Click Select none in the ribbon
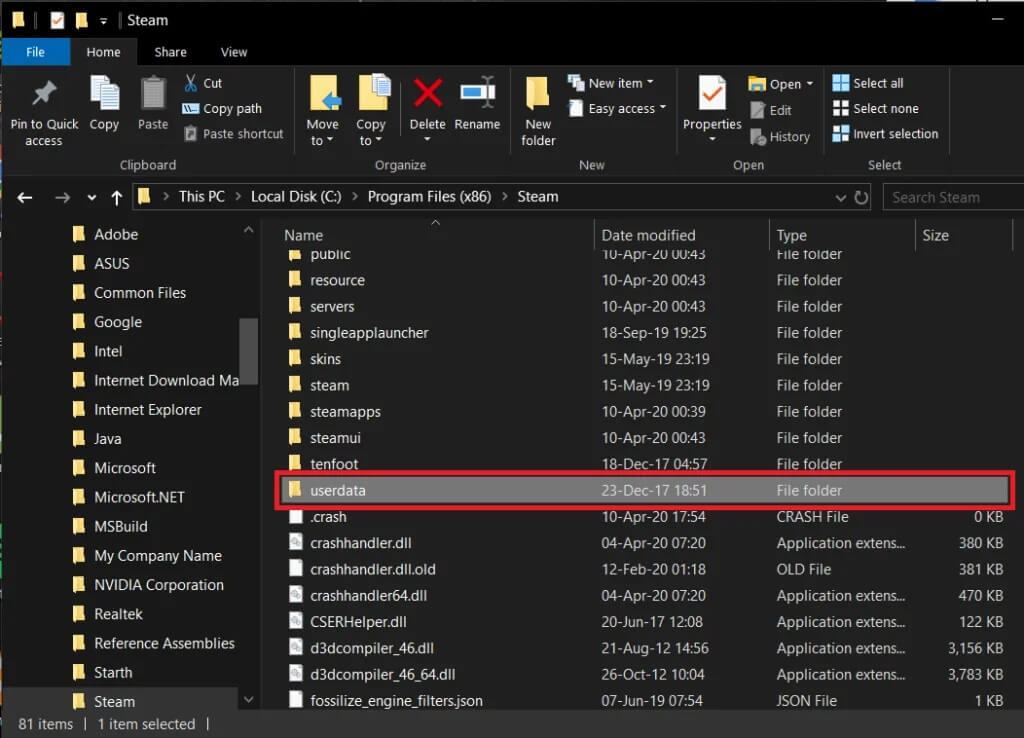The height and width of the screenshot is (738, 1024). 876,108
